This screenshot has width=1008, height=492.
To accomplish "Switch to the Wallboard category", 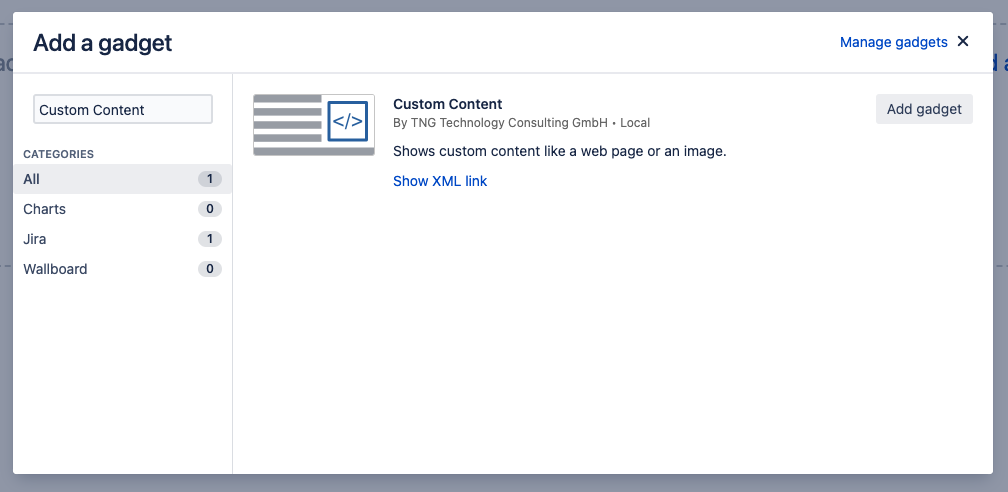I will 55,269.
